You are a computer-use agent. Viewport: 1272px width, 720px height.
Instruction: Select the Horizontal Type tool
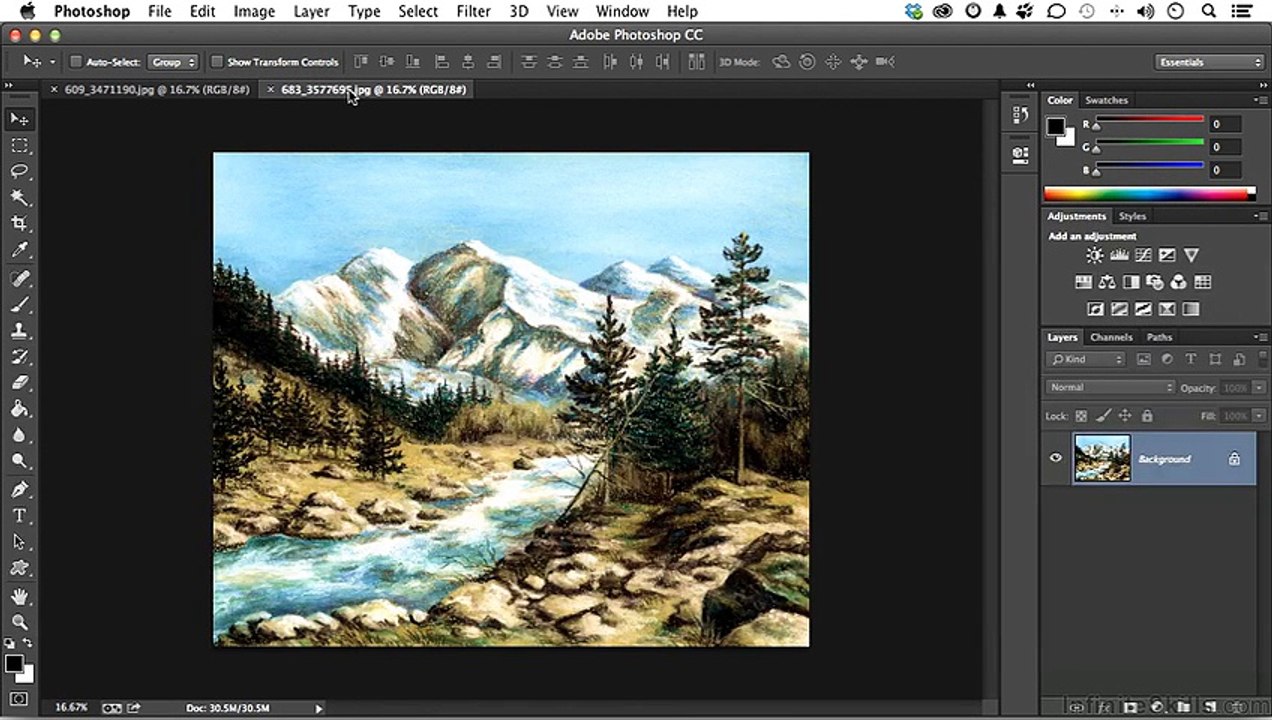pos(19,516)
